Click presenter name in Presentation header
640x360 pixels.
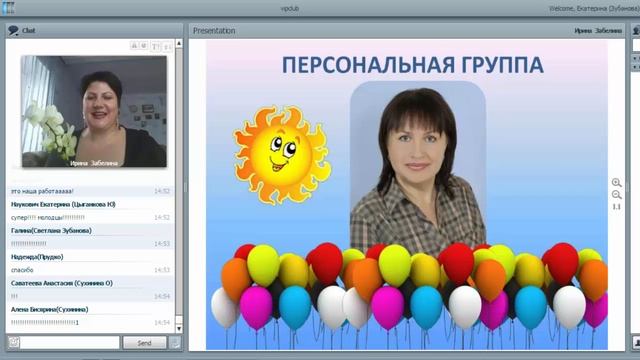598,31
